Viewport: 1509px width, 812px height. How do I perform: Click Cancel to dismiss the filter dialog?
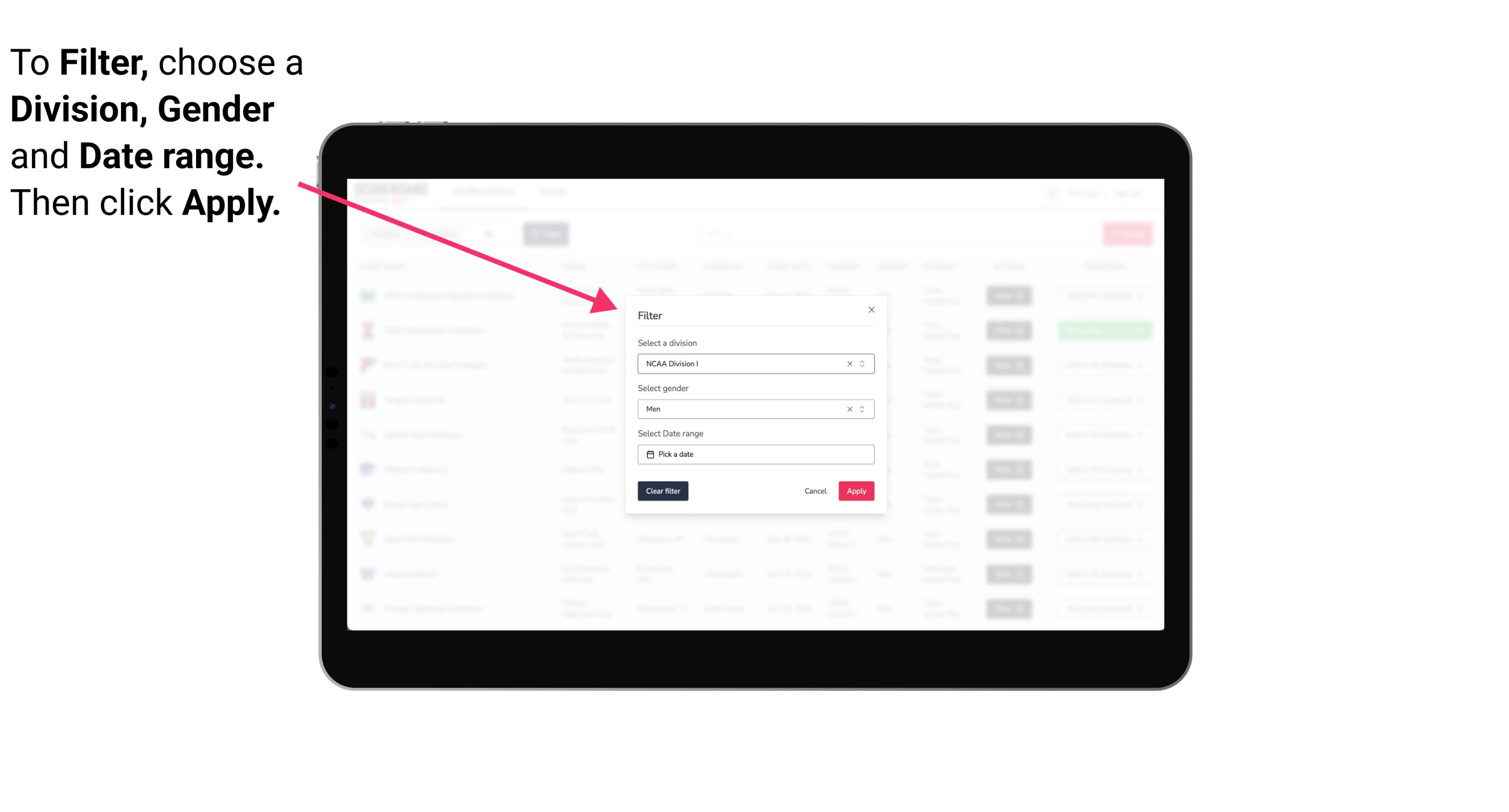[815, 491]
